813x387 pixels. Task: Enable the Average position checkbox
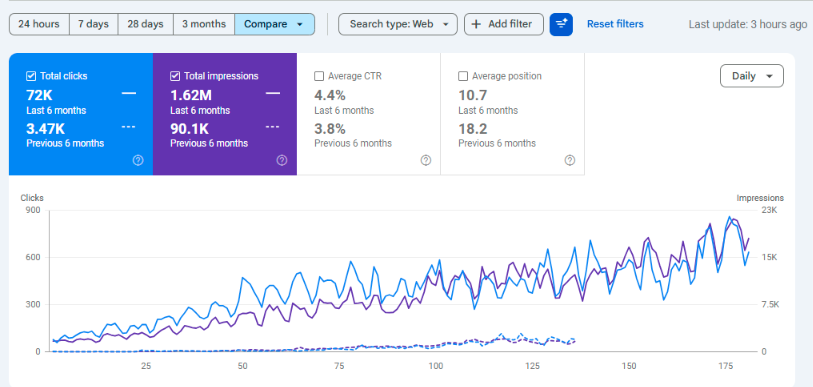(x=462, y=76)
